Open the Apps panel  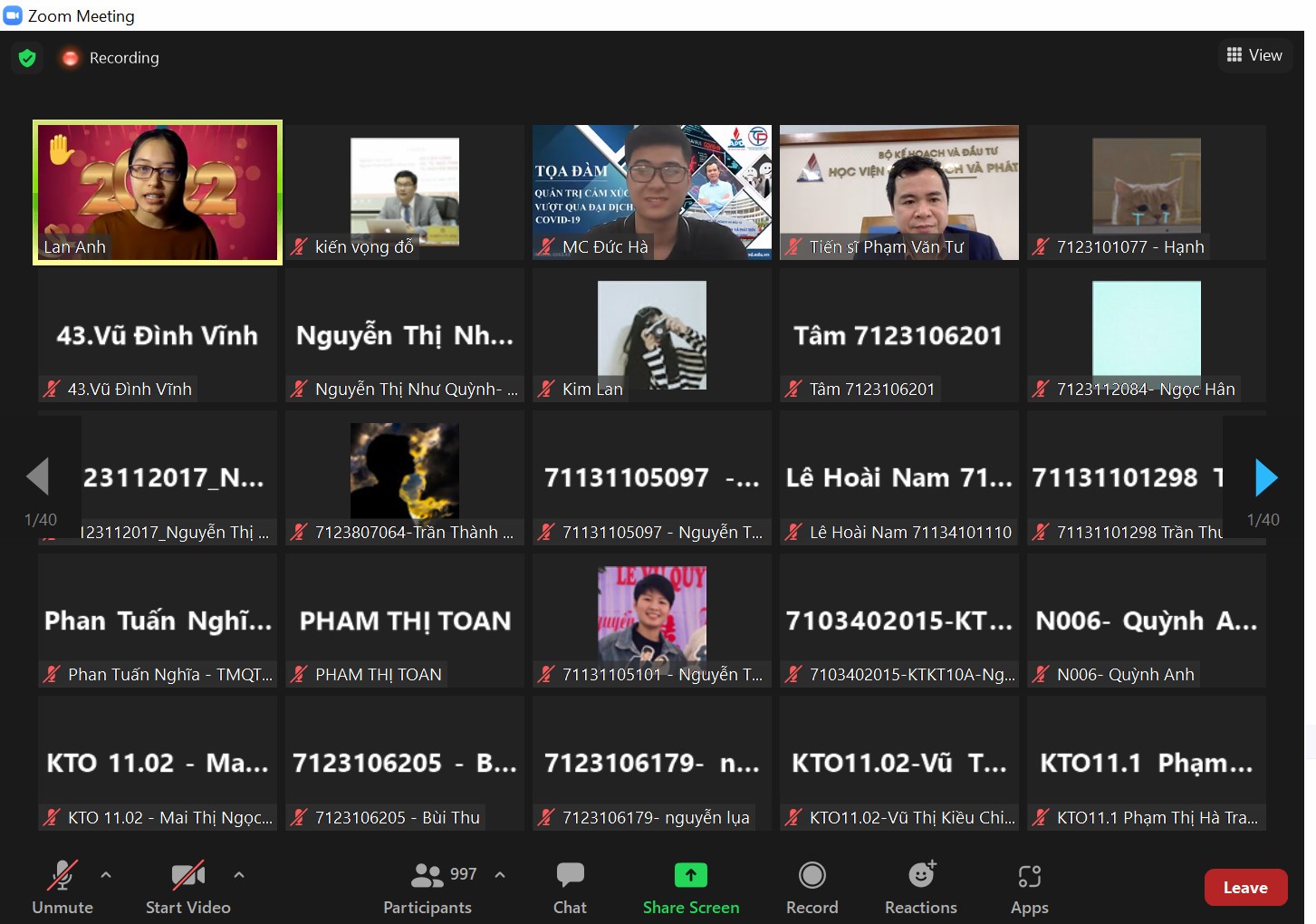tap(1029, 888)
